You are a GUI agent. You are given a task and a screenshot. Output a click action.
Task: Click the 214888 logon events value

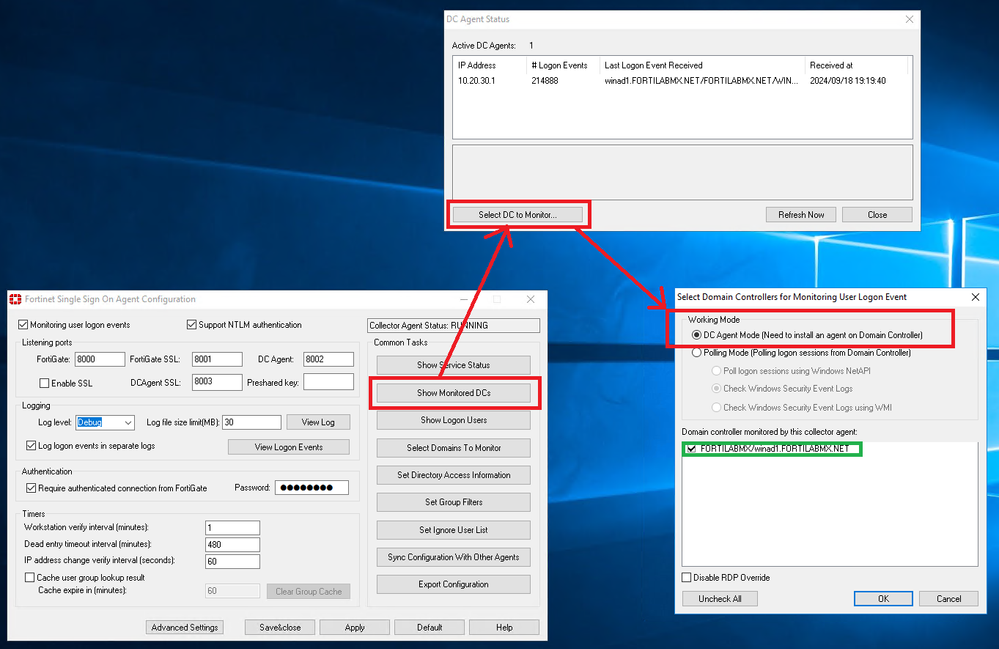[x=545, y=81]
